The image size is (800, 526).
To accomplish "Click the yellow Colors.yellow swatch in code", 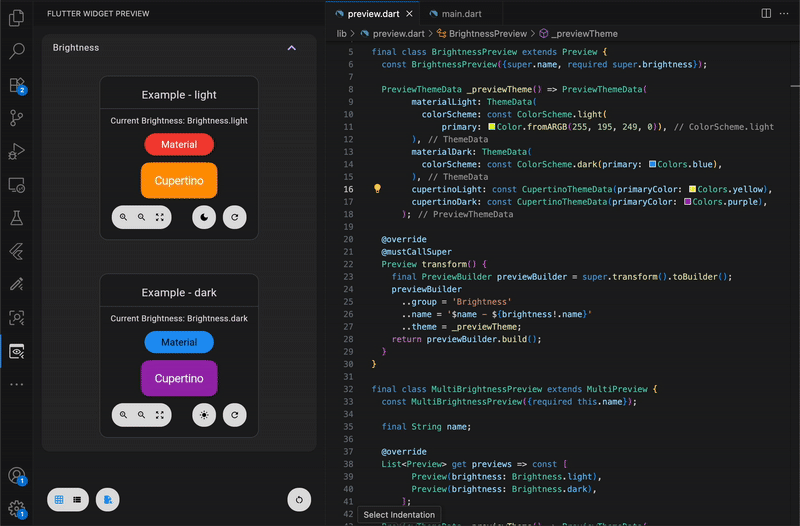I will pos(692,188).
